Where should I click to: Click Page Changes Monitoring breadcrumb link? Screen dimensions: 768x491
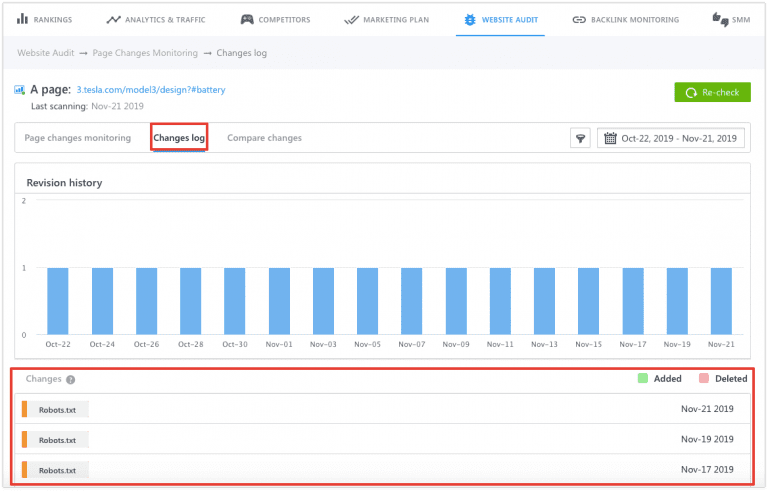coord(145,52)
